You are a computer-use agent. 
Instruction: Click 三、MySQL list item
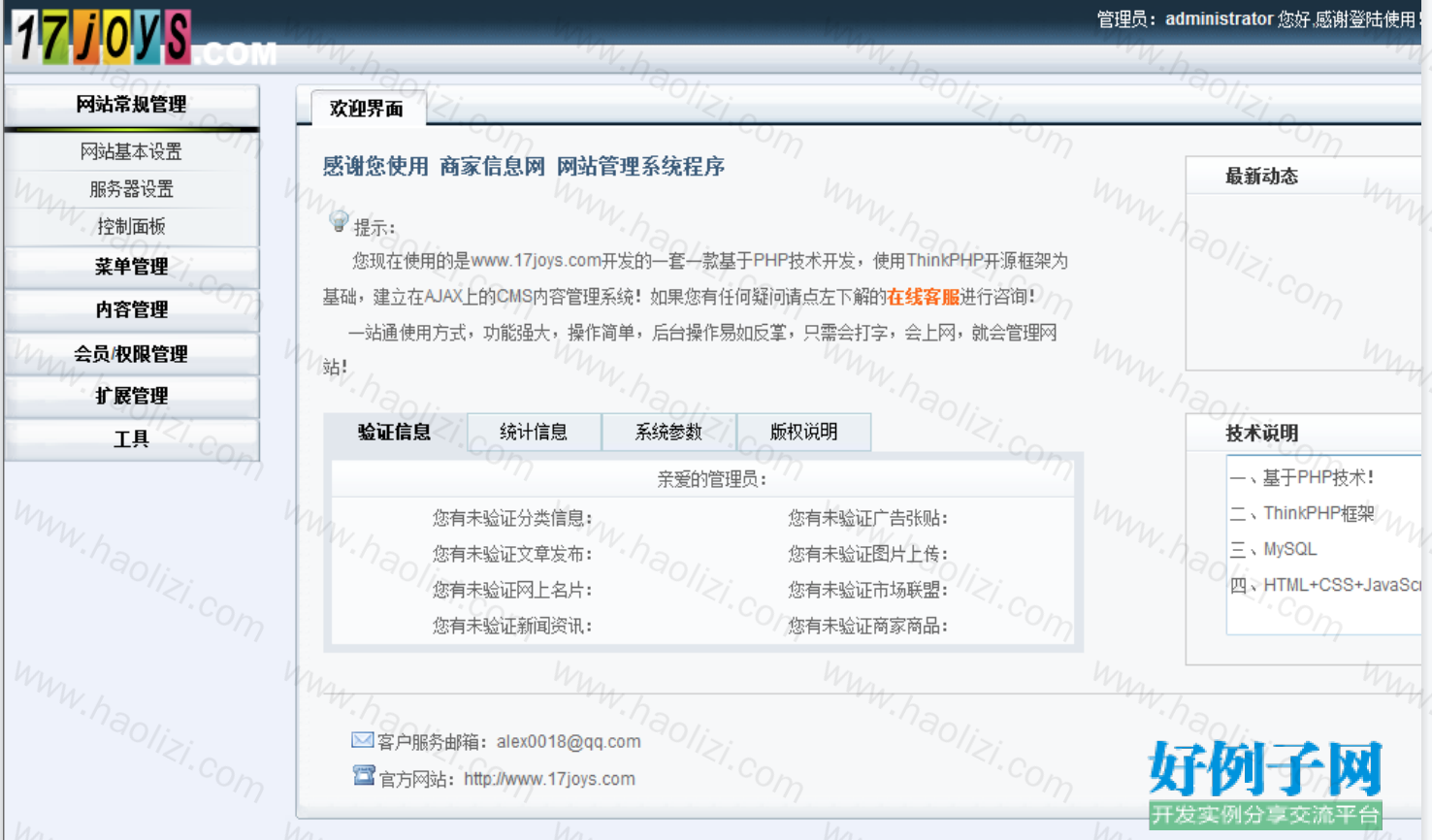coord(1273,549)
